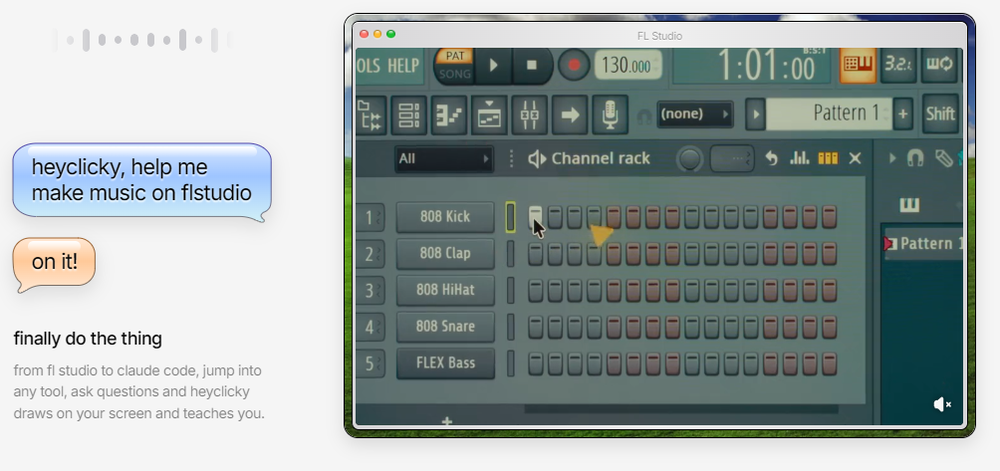This screenshot has height=471, width=1000.
Task: Open the channel rack list icon in the toolbar
Action: (x=408, y=115)
